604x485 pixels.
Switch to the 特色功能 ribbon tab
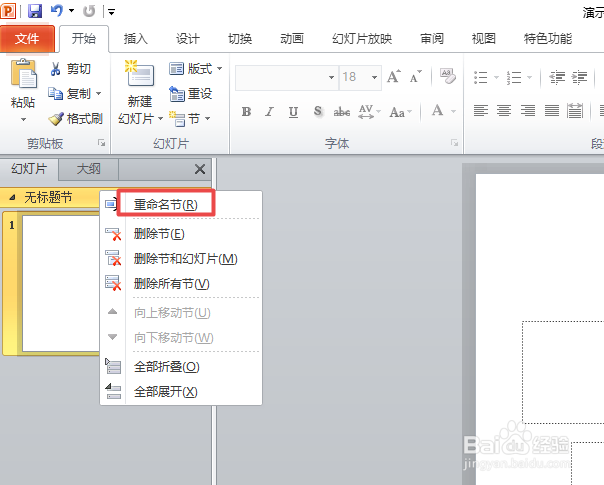(548, 39)
